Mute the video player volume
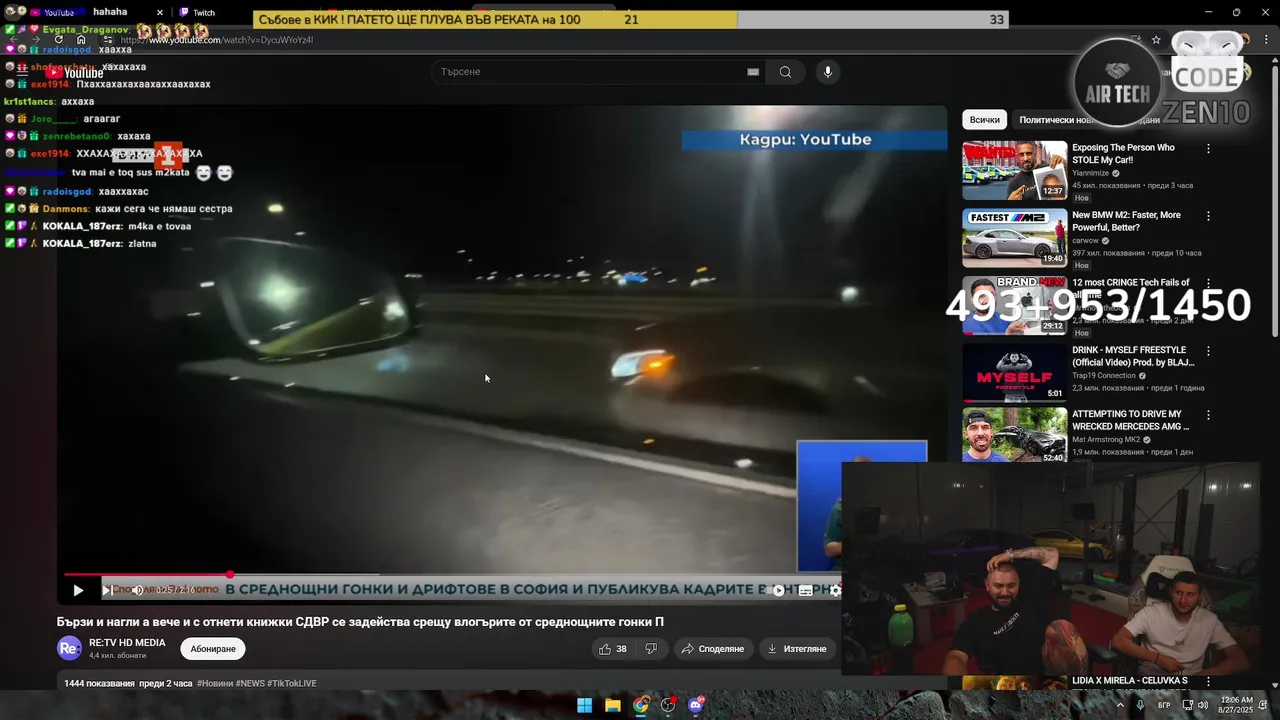 point(138,590)
